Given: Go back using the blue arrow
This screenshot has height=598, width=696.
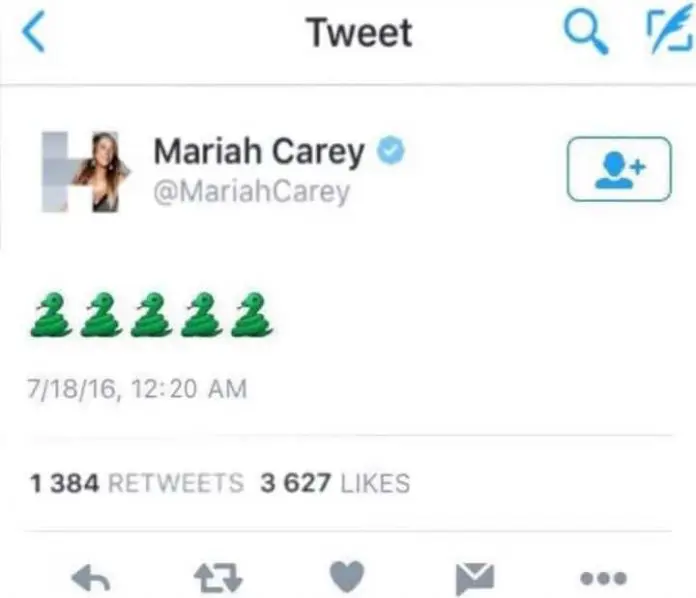Looking at the screenshot, I should [33, 32].
